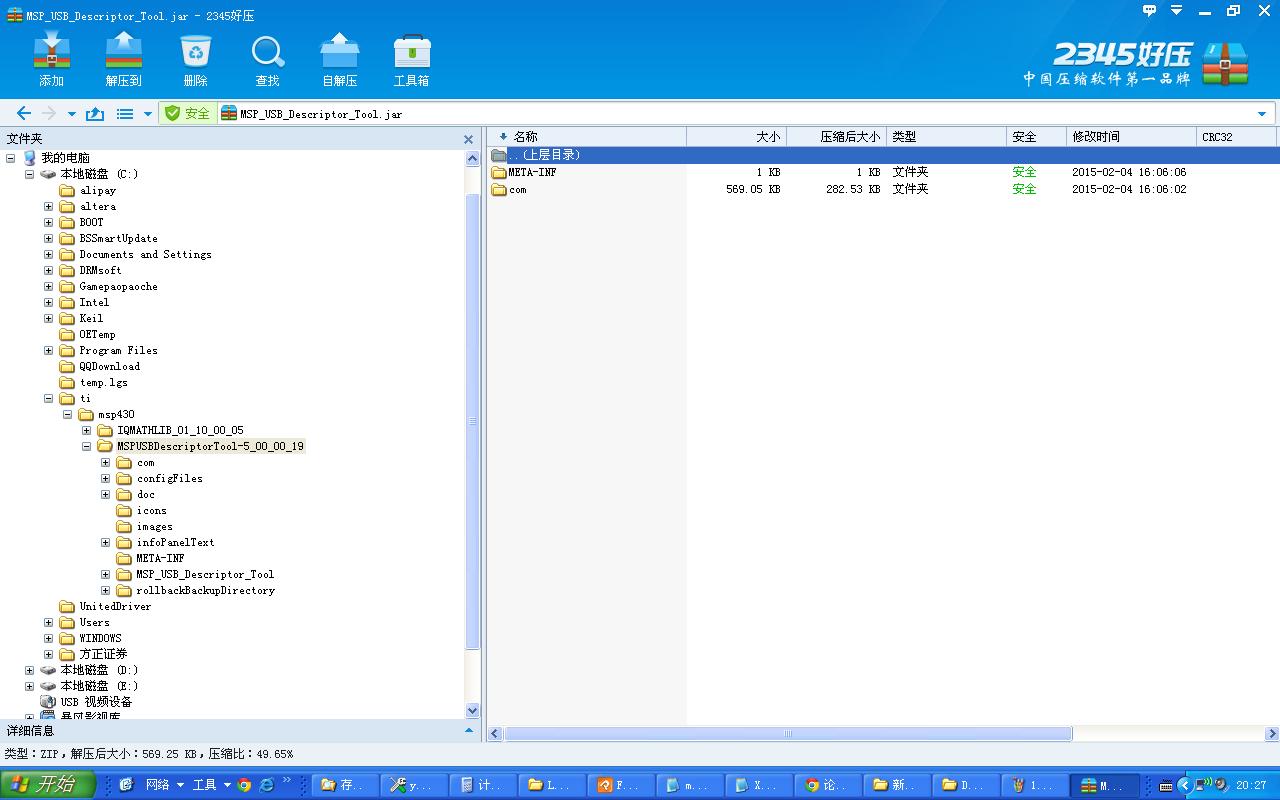This screenshot has height=800, width=1280.
Task: Open the 查找 (Find) magnifier tool
Action: [268, 60]
